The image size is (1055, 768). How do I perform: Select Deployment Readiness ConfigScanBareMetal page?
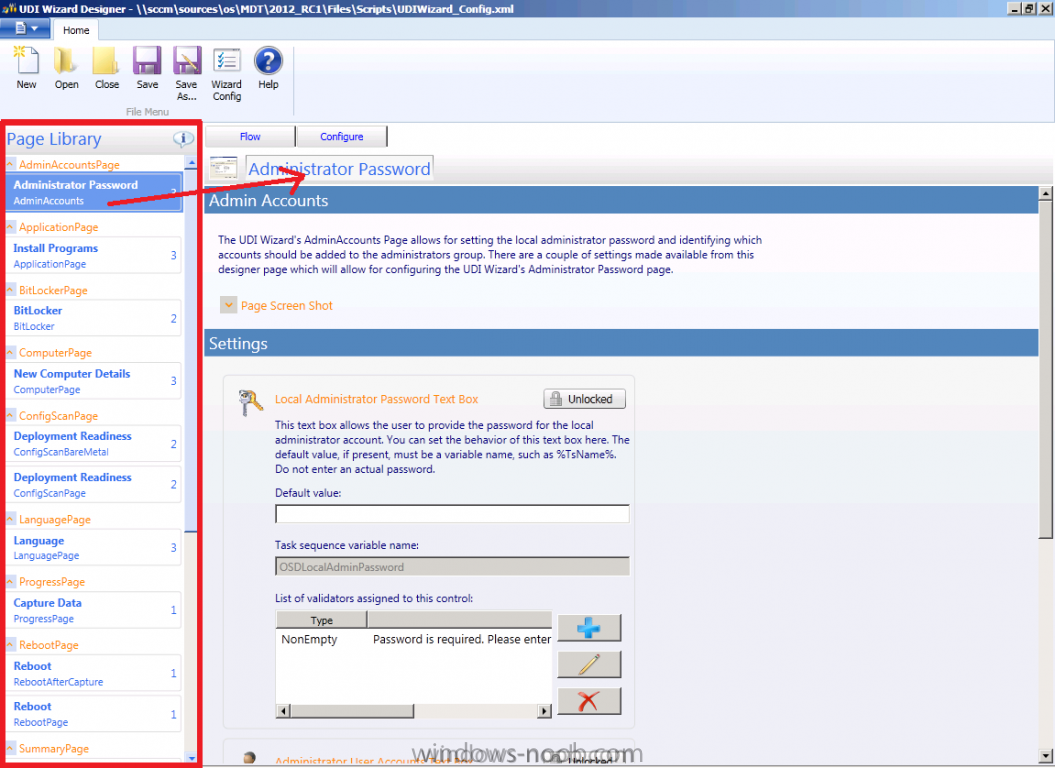click(x=94, y=444)
